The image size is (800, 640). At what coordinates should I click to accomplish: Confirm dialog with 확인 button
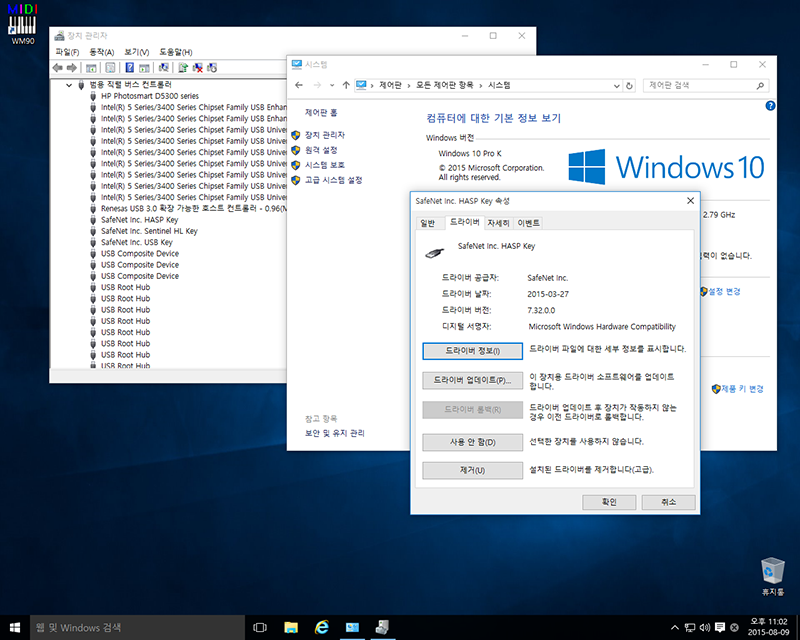click(x=609, y=502)
